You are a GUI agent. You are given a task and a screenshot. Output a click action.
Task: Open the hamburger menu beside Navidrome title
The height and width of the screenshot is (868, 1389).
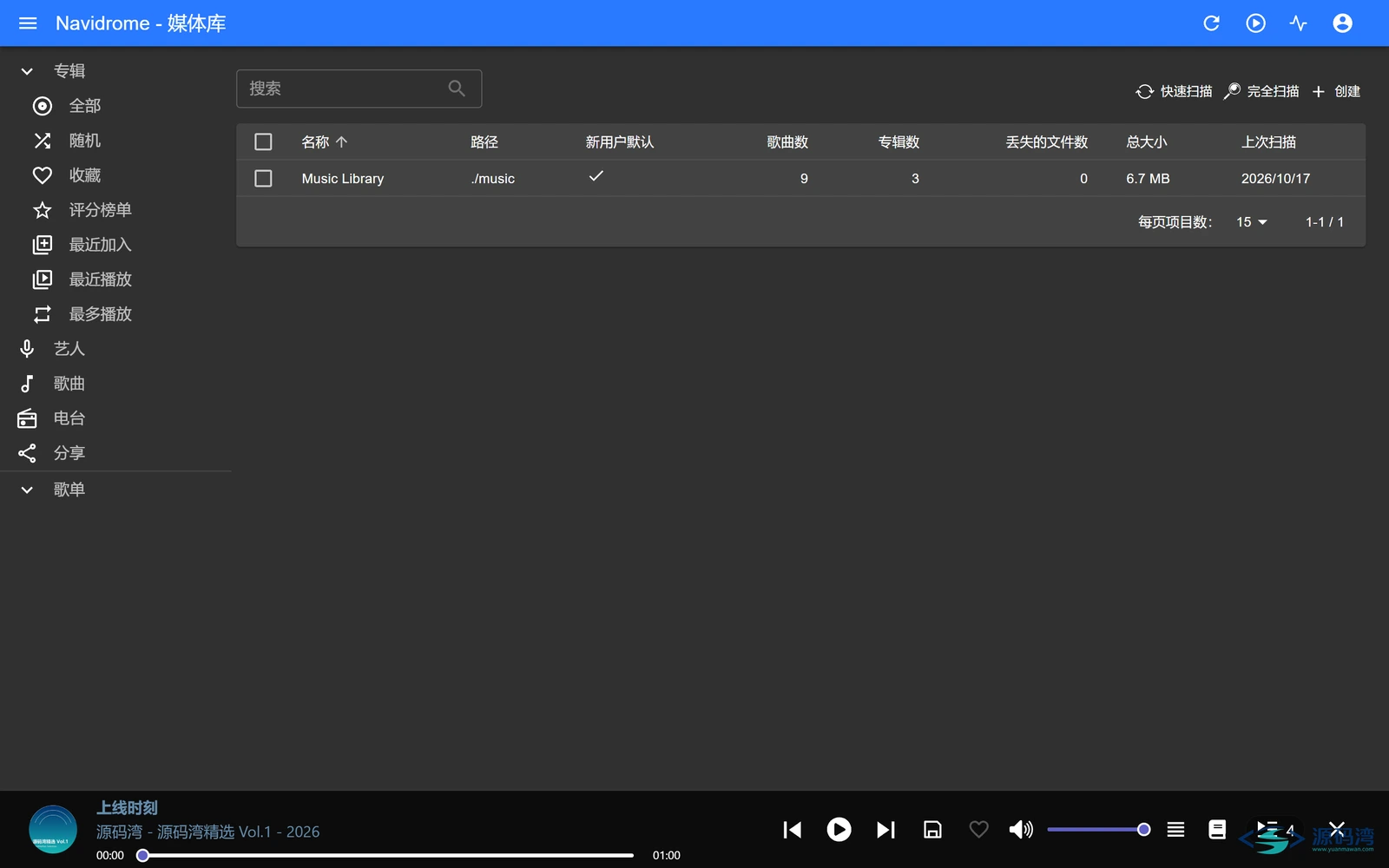coord(28,23)
